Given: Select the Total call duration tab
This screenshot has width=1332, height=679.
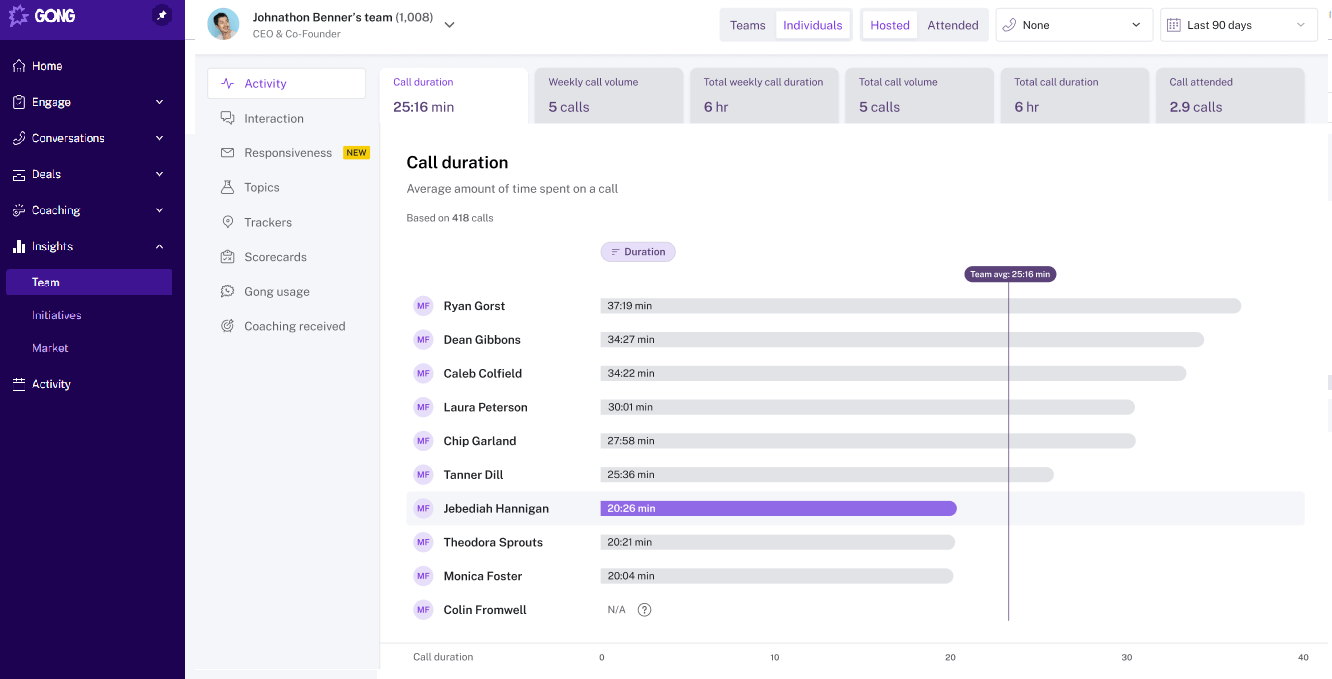Looking at the screenshot, I should click(1074, 95).
